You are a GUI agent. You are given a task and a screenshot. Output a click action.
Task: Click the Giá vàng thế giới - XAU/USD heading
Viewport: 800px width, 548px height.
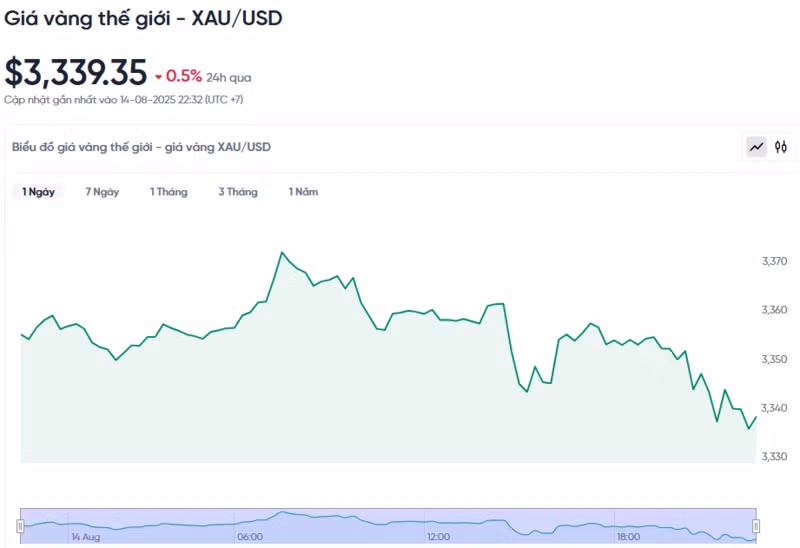tap(143, 18)
